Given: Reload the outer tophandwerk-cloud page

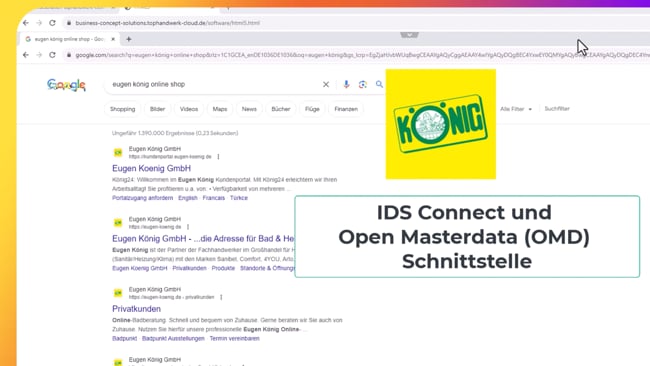Looking at the screenshot, I should tap(52, 23).
